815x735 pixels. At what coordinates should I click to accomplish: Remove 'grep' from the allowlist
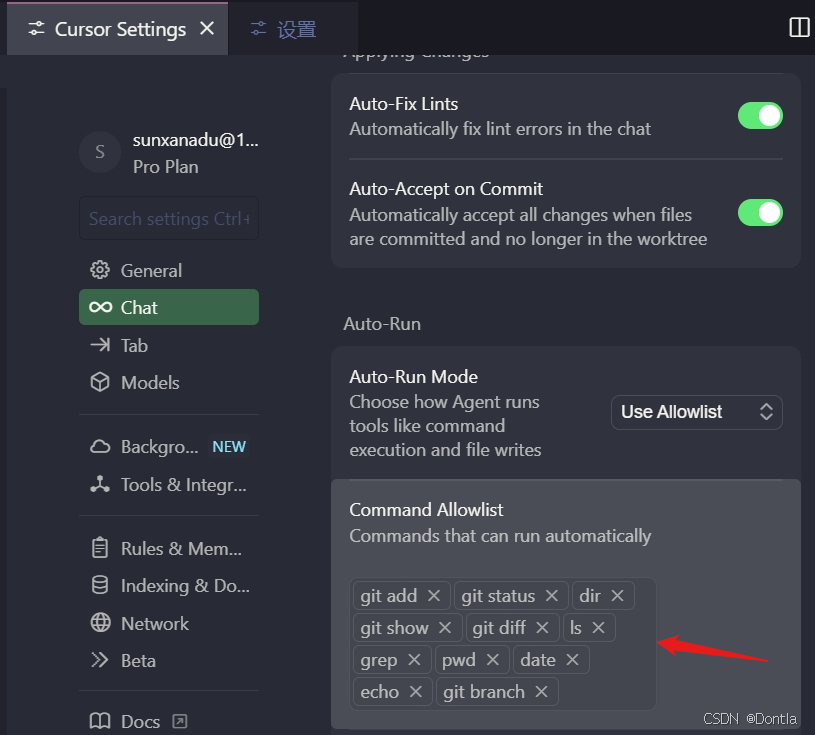(x=414, y=660)
